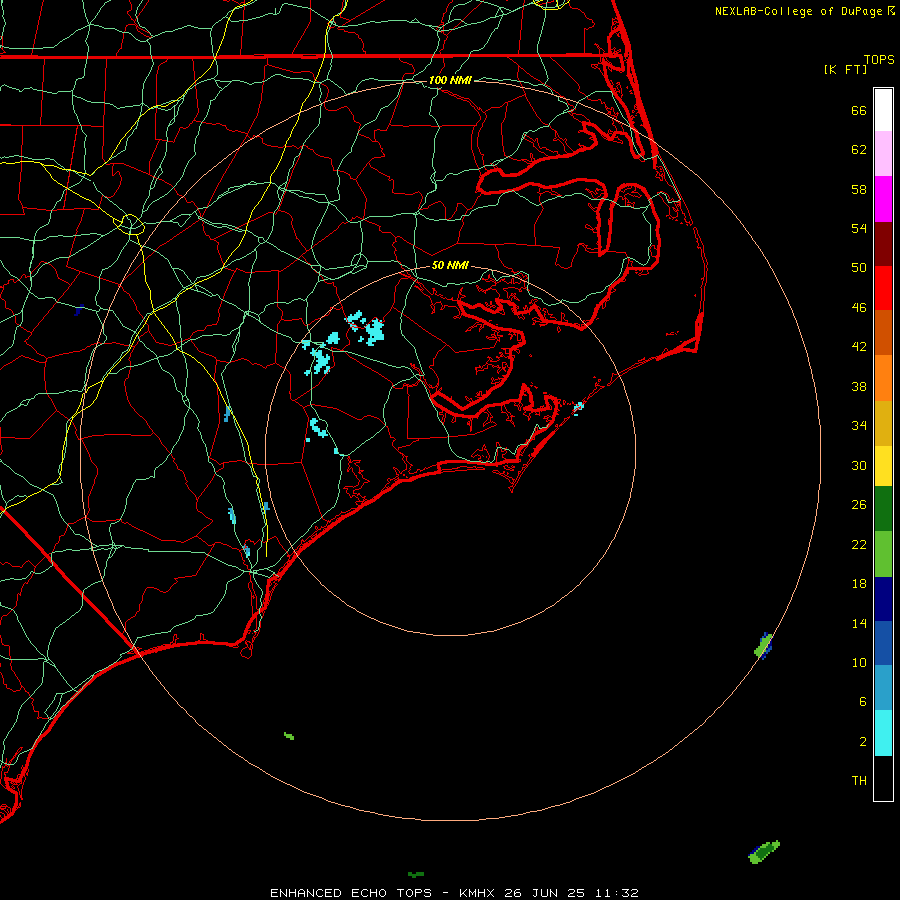Click the light green 22 kft swatch

click(x=883, y=554)
